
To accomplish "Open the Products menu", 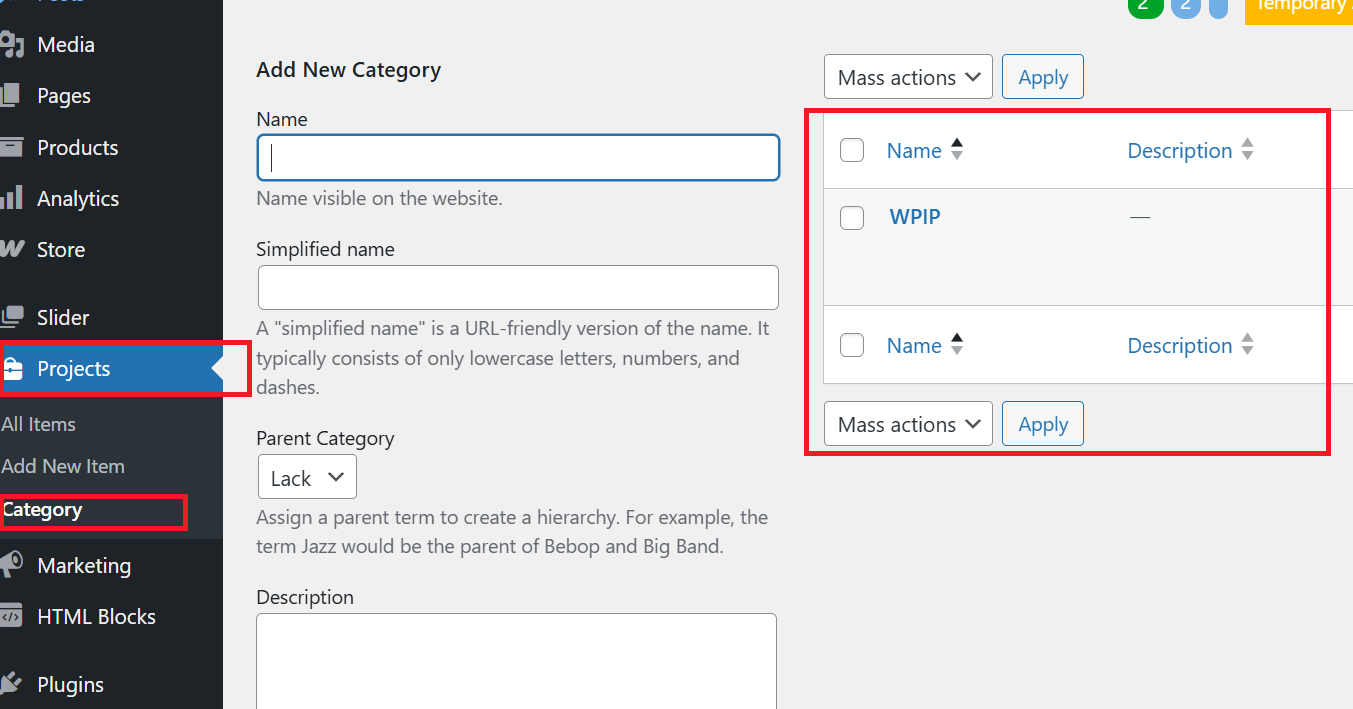I will (78, 147).
